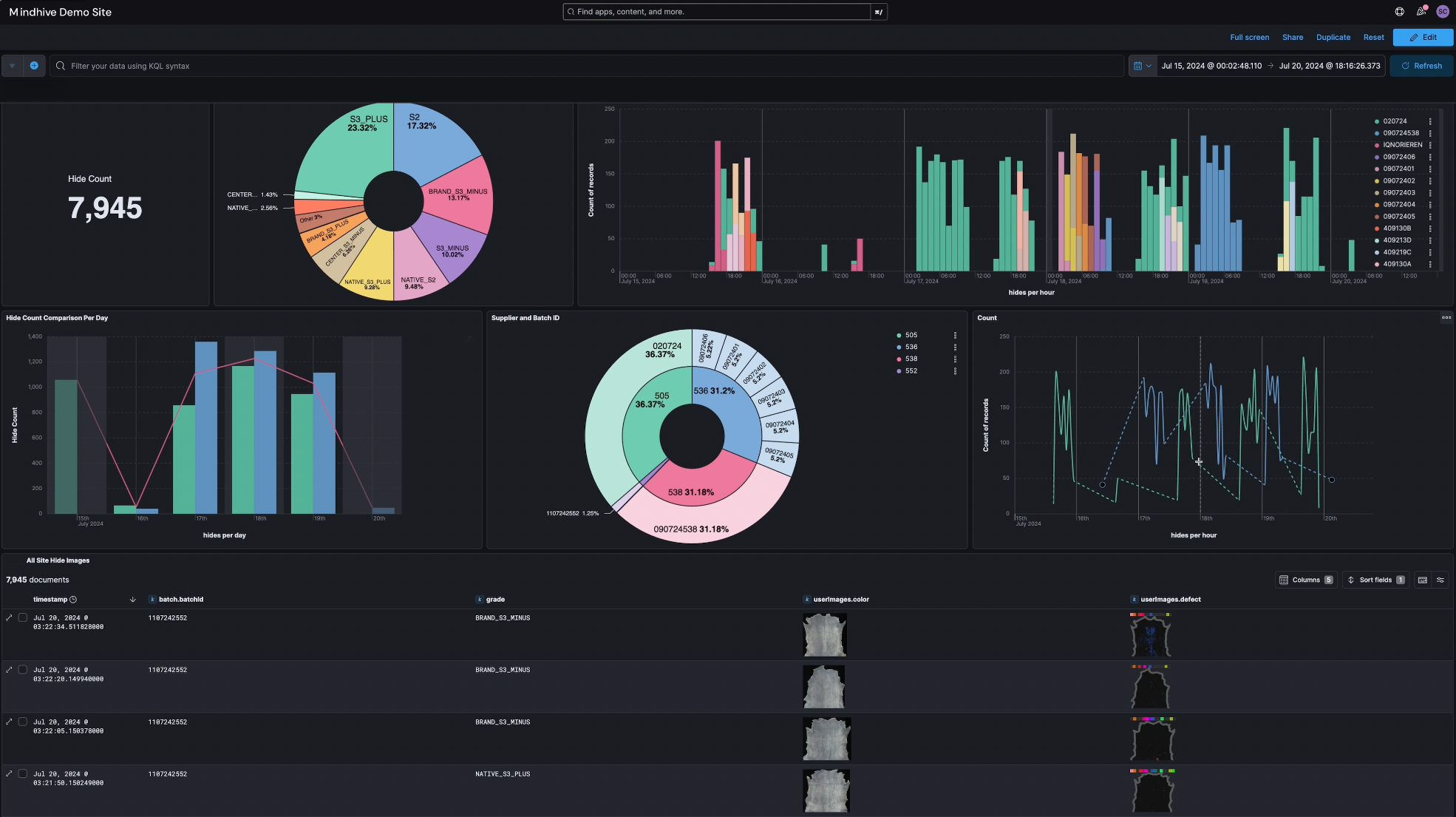
Task: Open display options sliders icon in table
Action: pos(1440,580)
